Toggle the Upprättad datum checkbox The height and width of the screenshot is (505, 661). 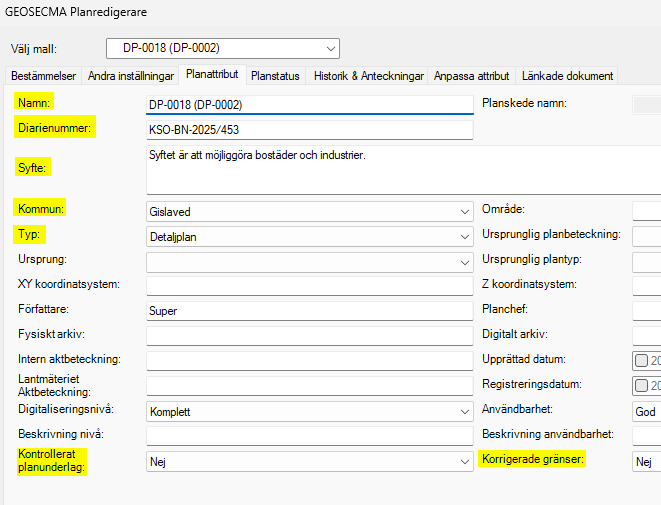tap(641, 360)
